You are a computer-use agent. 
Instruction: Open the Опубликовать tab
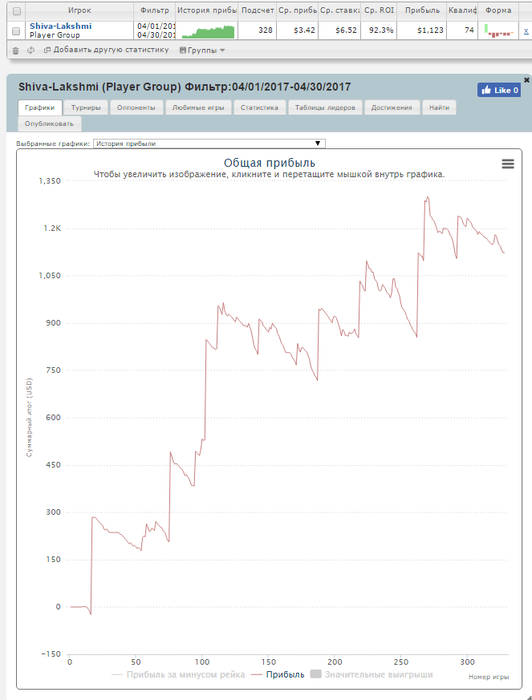pos(49,124)
